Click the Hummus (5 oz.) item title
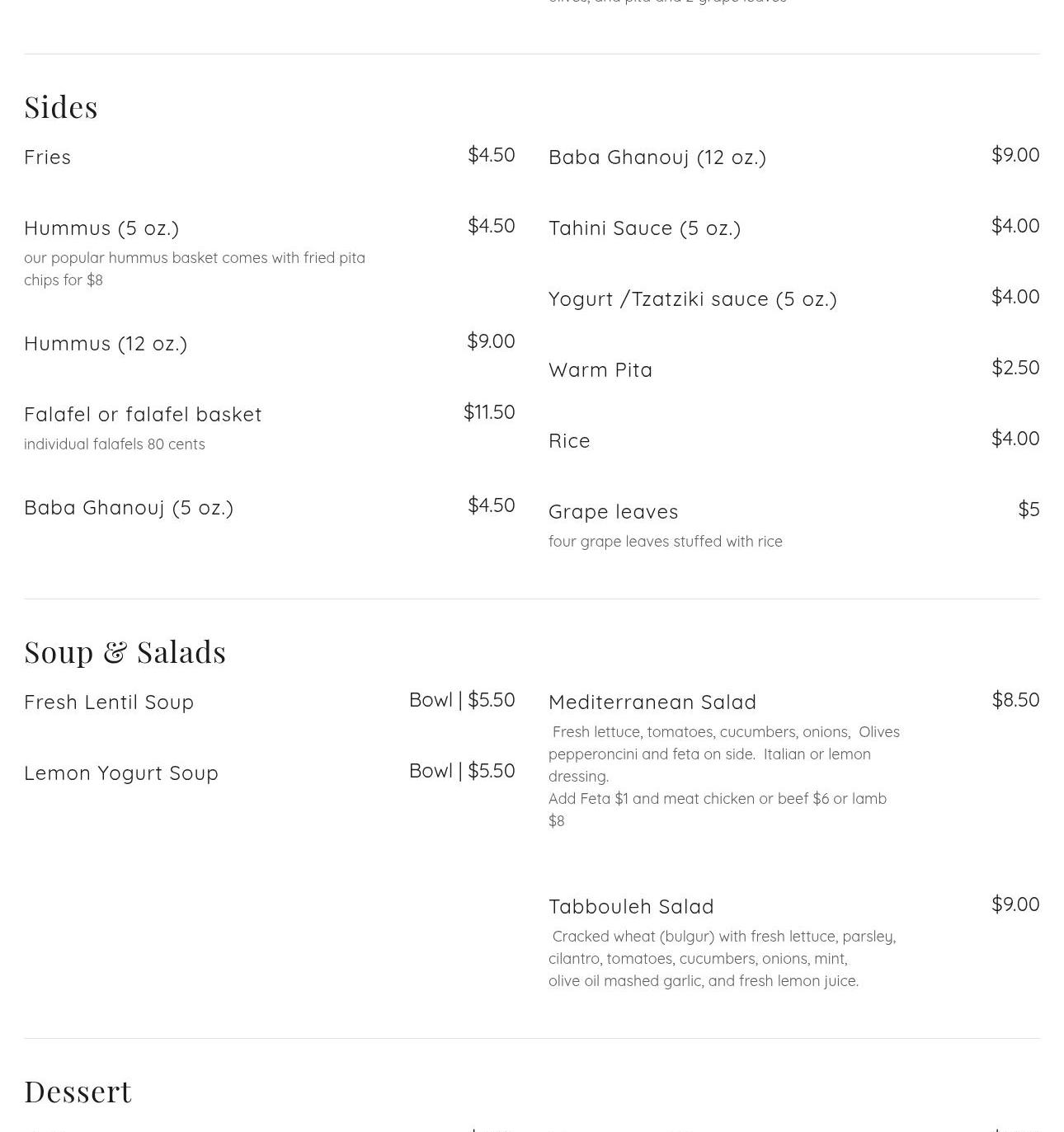 coord(101,228)
